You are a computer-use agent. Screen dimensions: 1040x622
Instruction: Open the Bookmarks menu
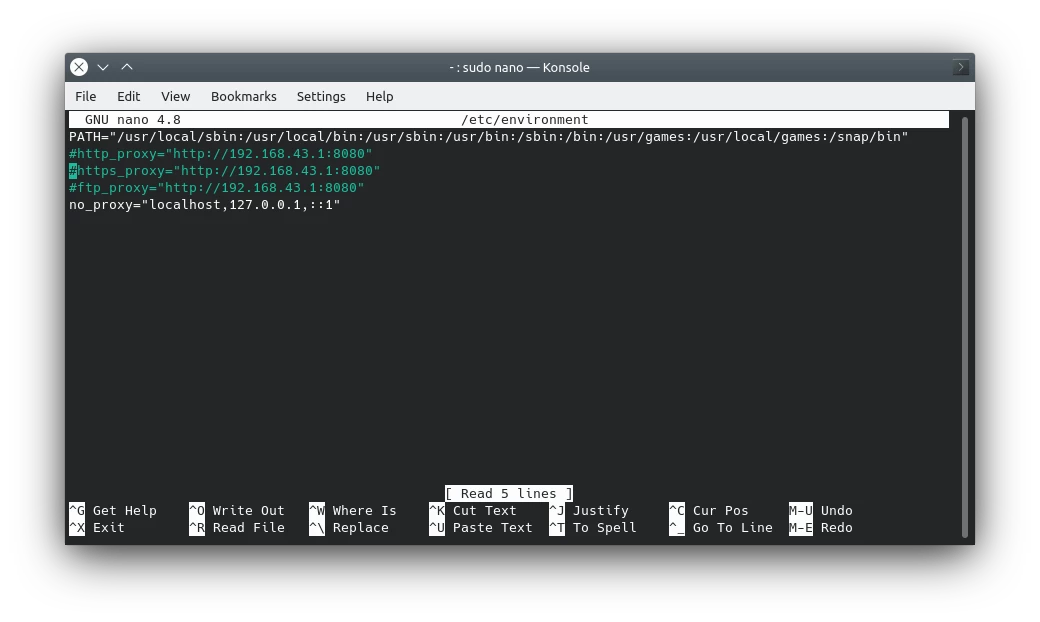243,96
